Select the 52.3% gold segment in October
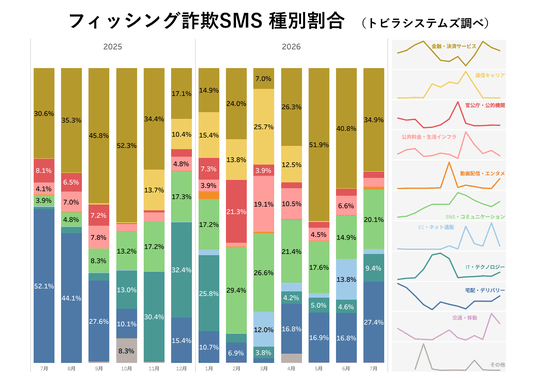 click(126, 146)
